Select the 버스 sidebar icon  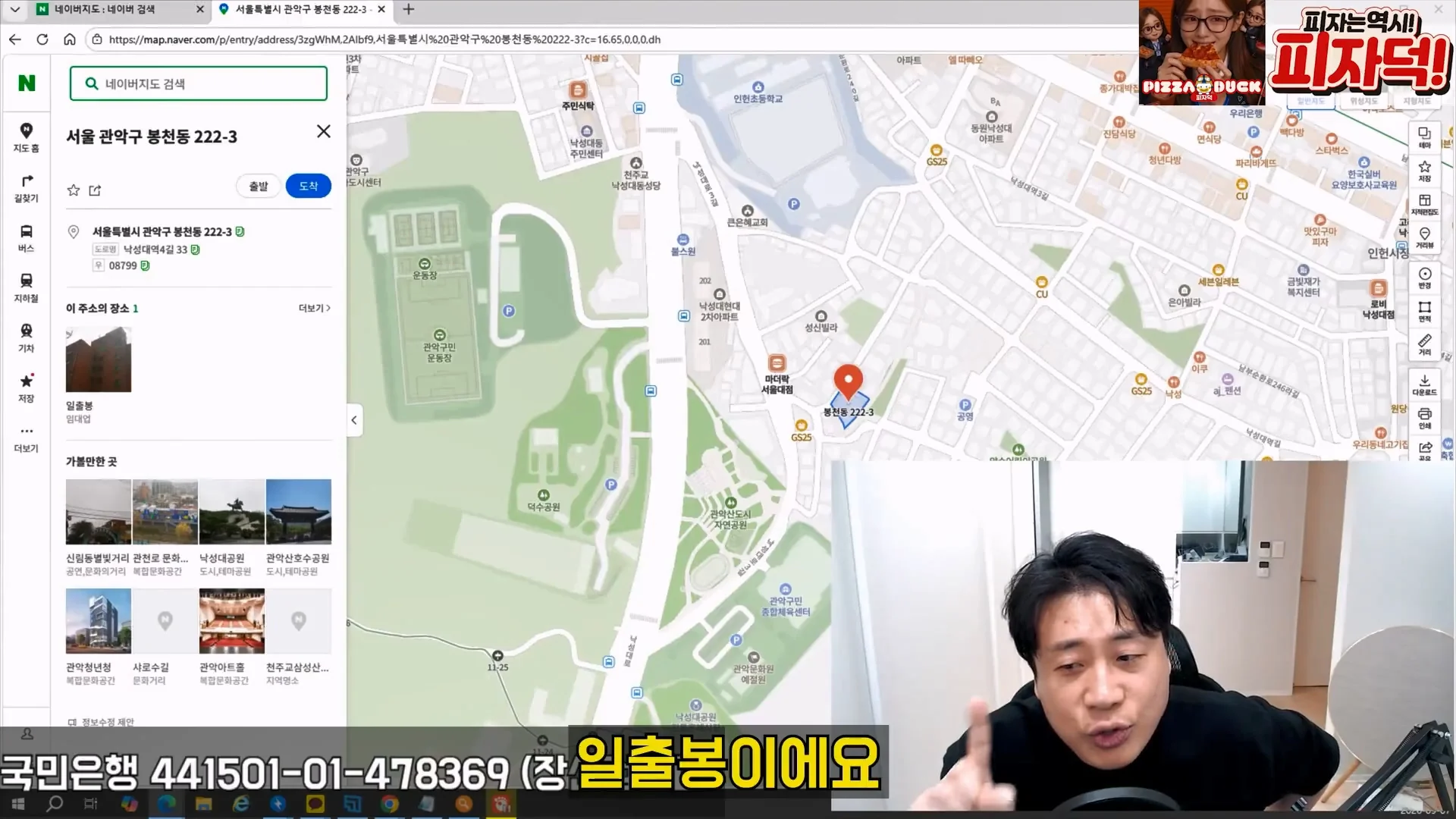(26, 238)
